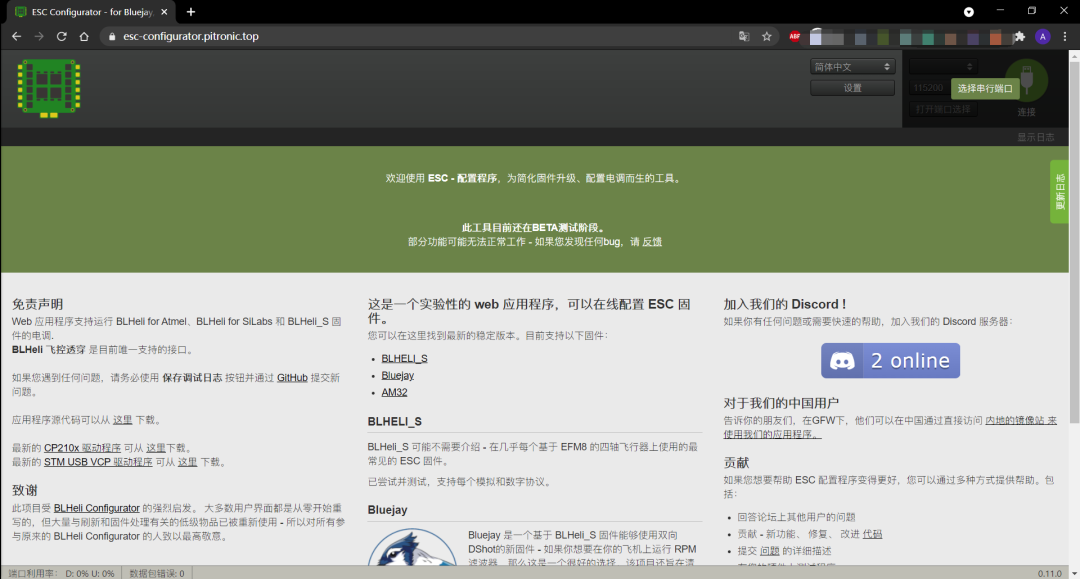
Task: Go back with browser back arrow
Action: (x=17, y=36)
